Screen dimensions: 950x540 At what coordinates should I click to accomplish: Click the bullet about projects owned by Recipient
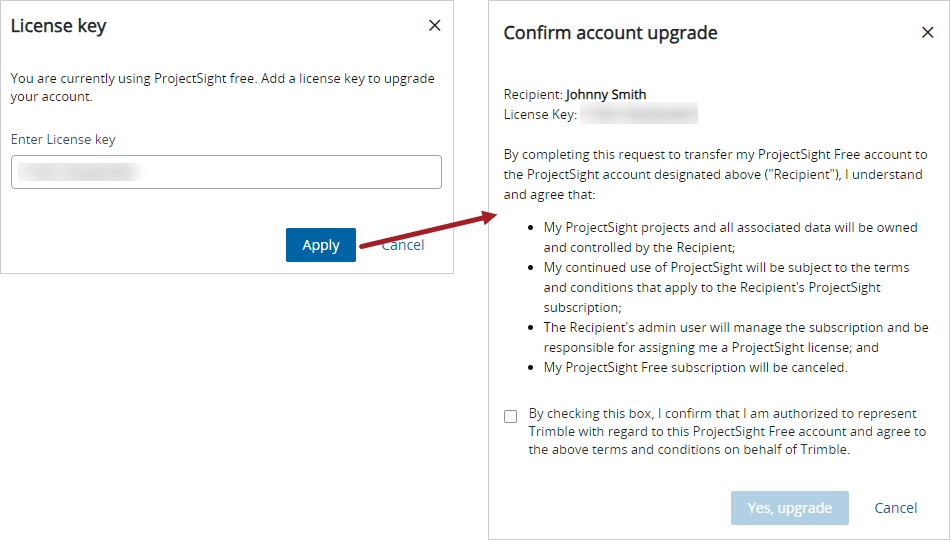[x=730, y=237]
